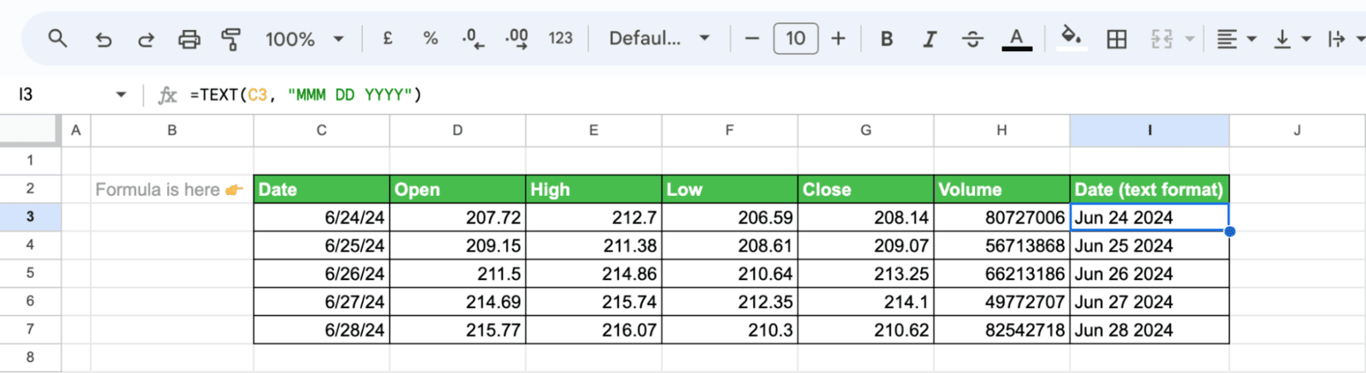Select row 8 header
1366x373 pixels.
pos(30,357)
